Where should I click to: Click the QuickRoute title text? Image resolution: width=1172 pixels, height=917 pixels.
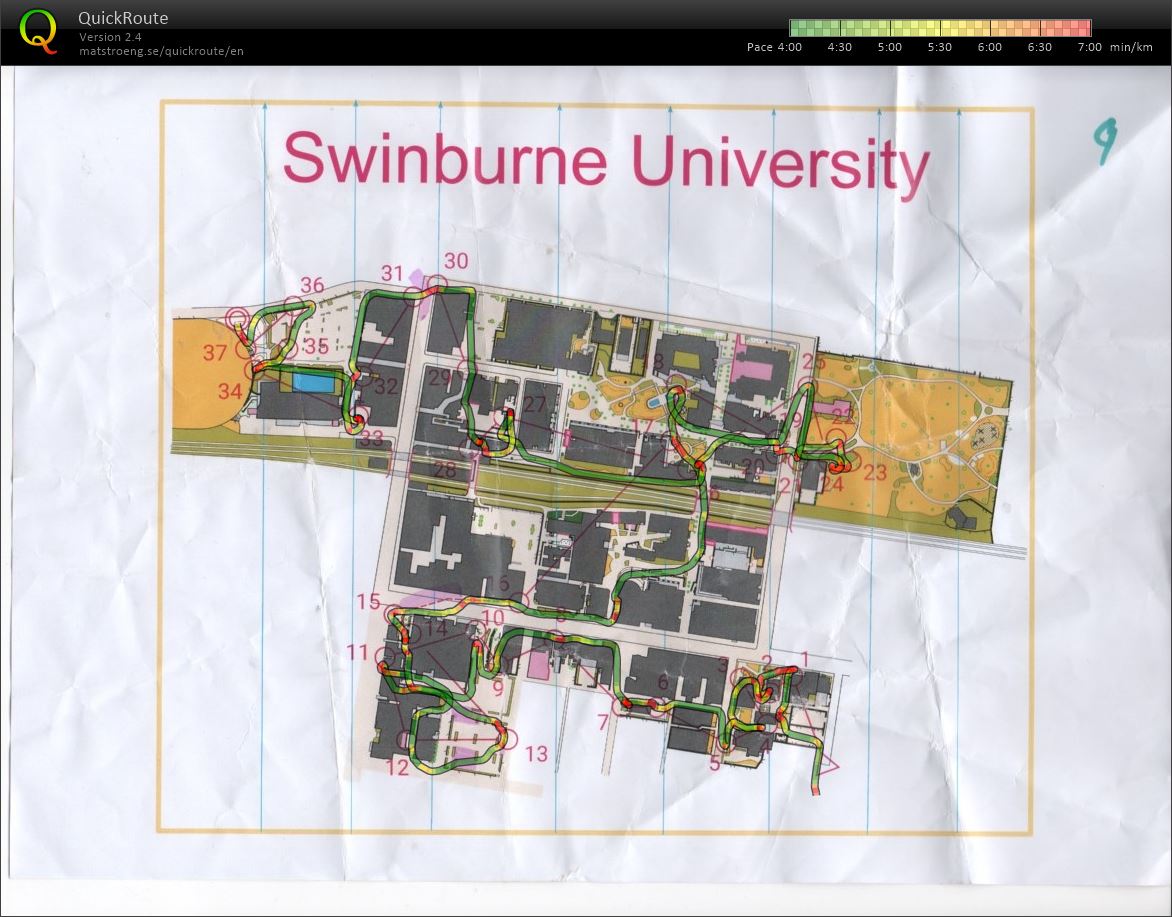point(123,18)
